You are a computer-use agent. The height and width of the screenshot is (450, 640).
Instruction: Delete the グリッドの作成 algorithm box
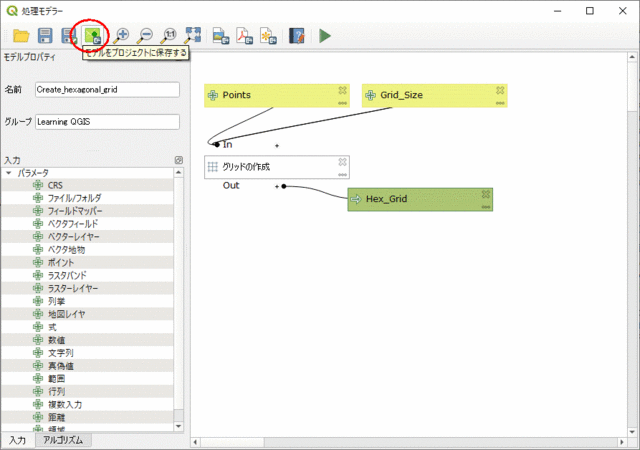pyautogui.click(x=342, y=162)
